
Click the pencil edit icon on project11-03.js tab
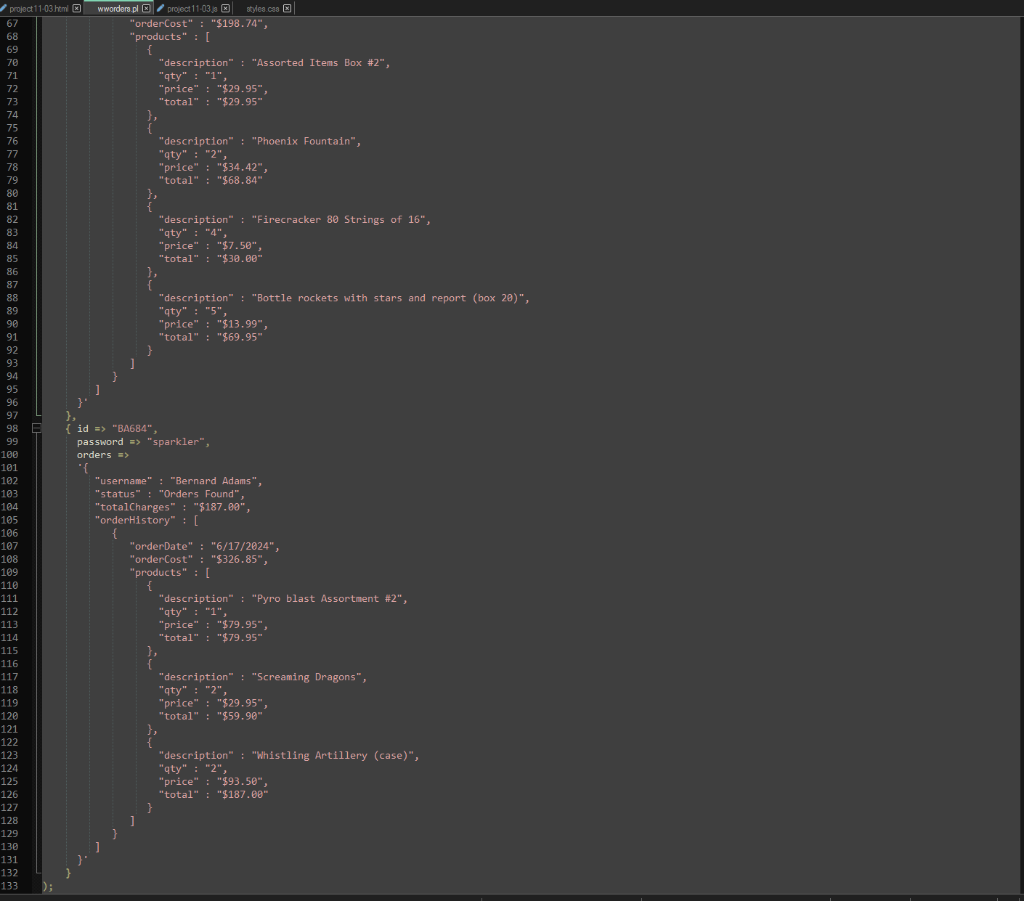coord(161,8)
